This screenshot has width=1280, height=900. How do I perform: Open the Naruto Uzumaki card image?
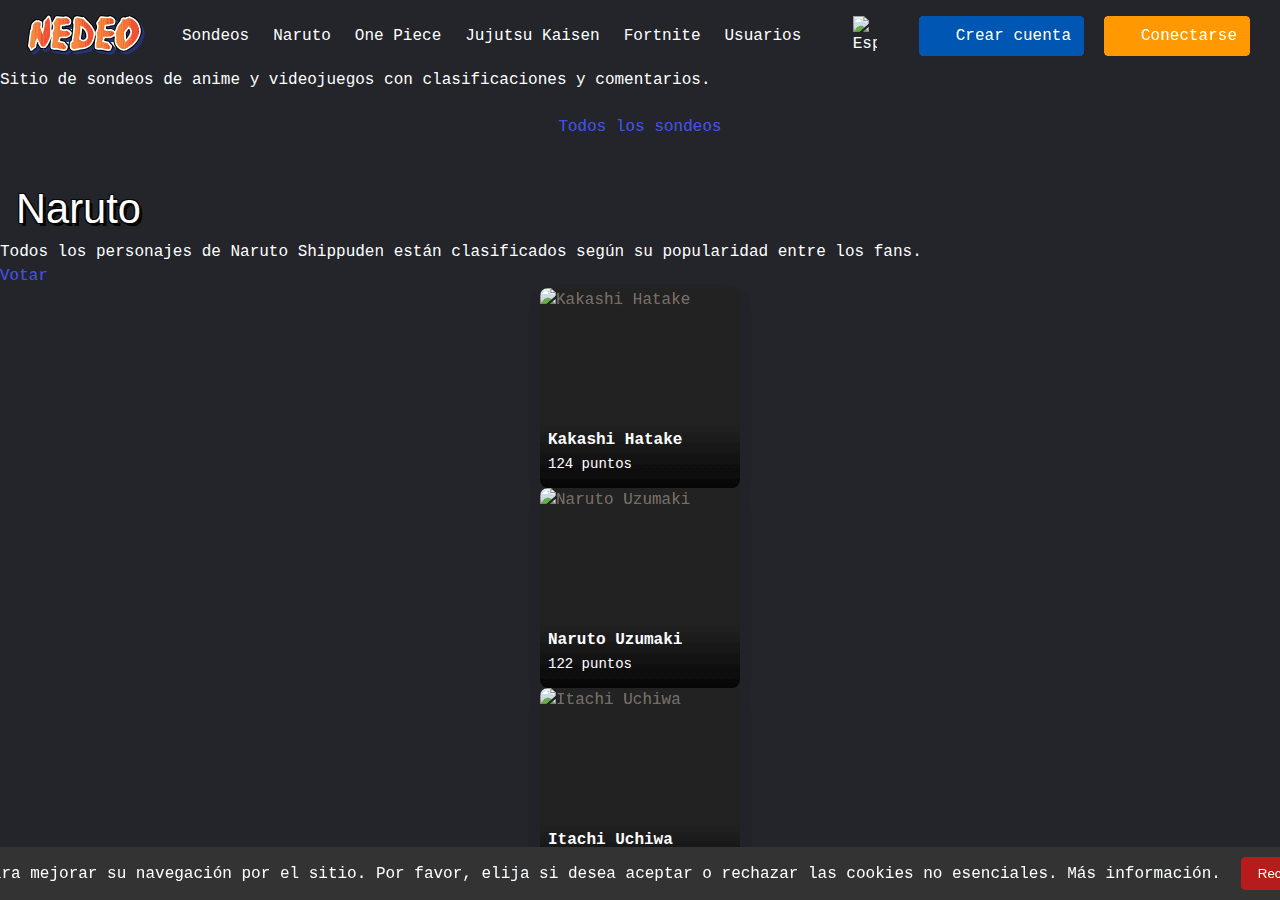click(x=640, y=588)
